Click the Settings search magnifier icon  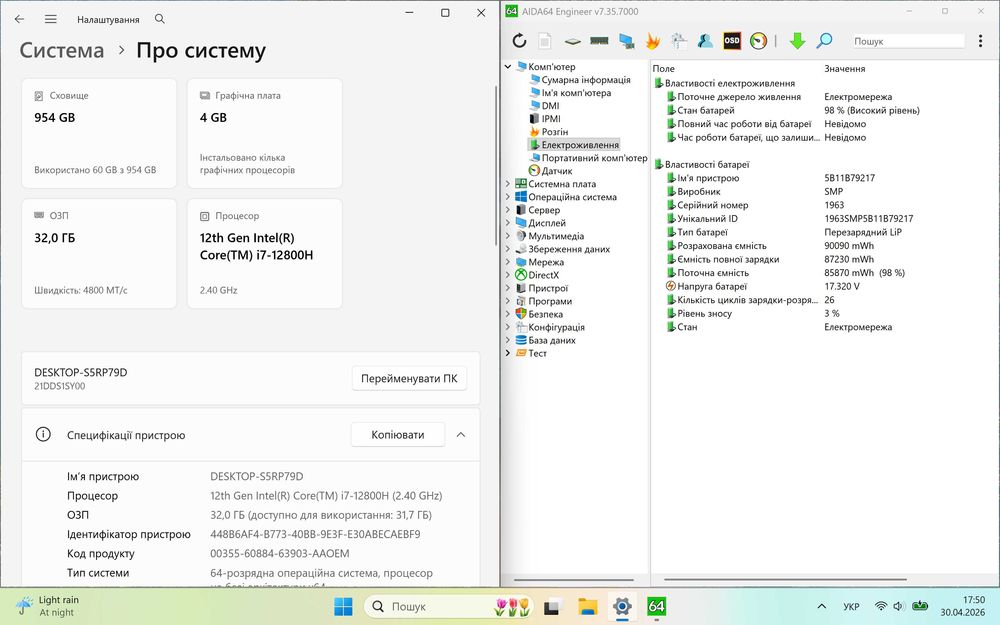coord(160,19)
